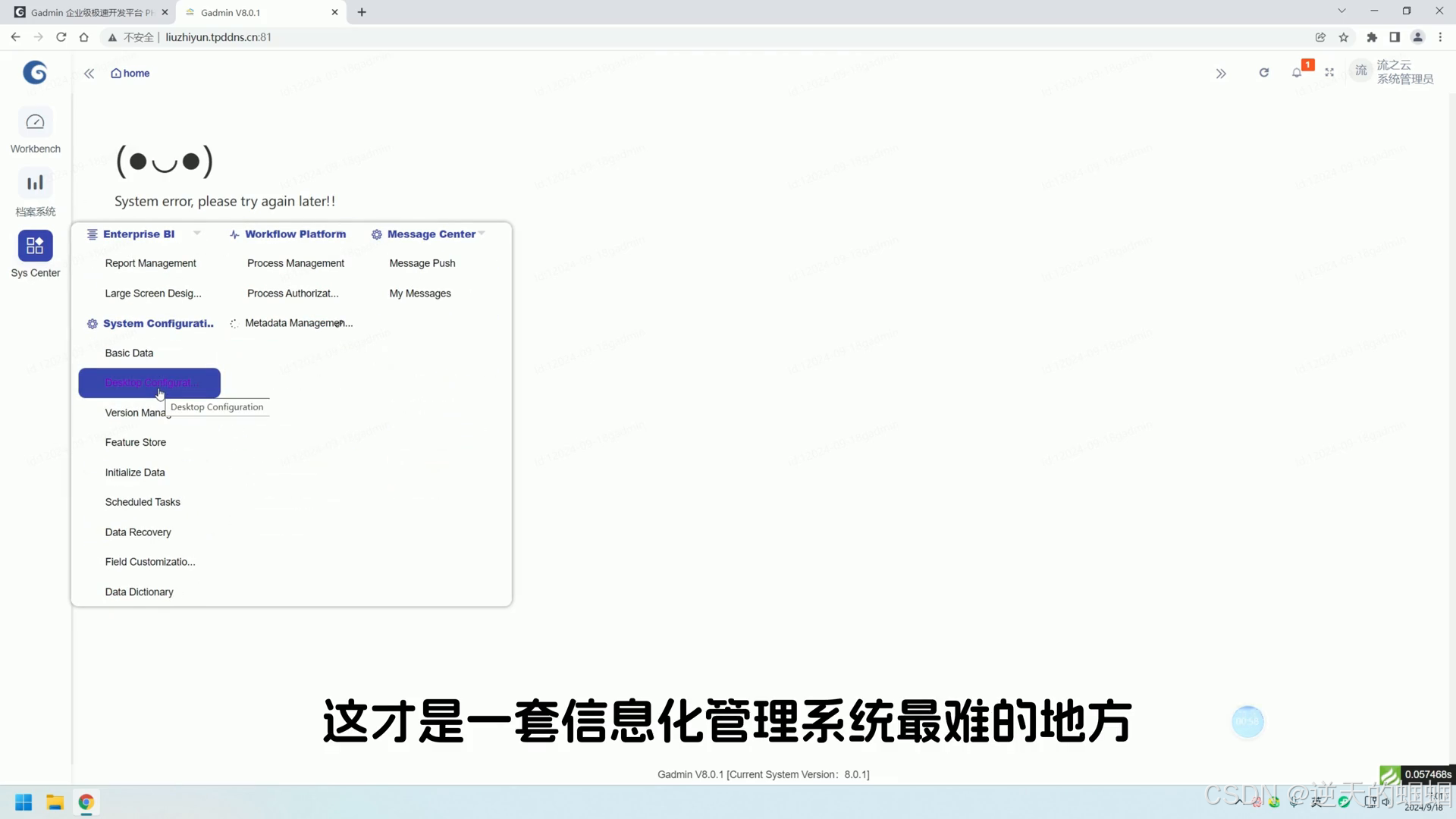The height and width of the screenshot is (819, 1456).
Task: Click the Gadmin G logo
Action: (x=35, y=72)
